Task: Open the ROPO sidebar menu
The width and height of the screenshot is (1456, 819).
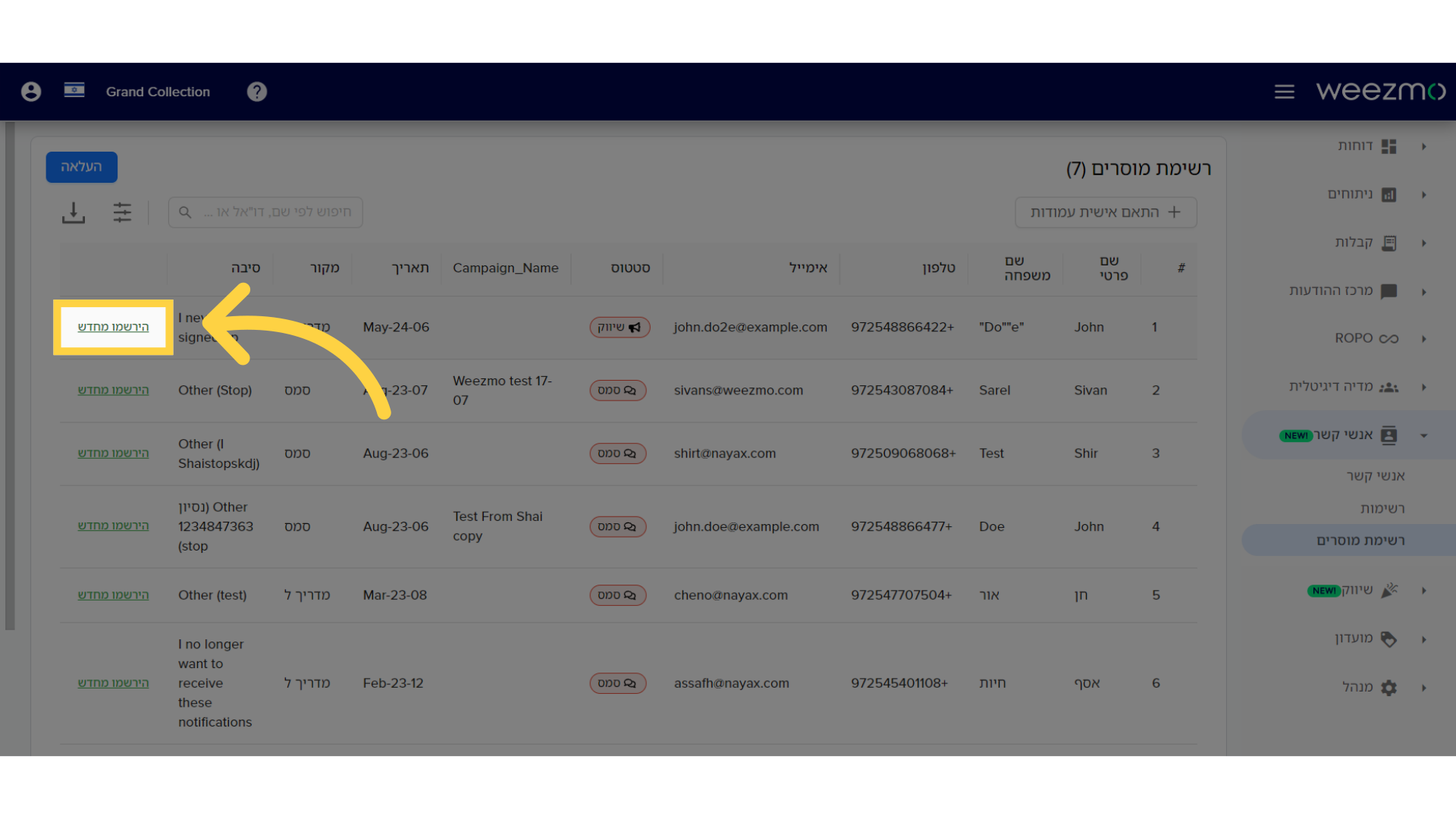Action: point(1354,338)
